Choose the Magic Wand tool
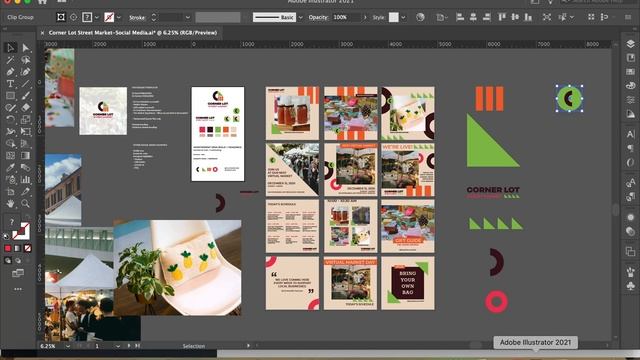Screen dimensions: 640x360 click(10, 60)
